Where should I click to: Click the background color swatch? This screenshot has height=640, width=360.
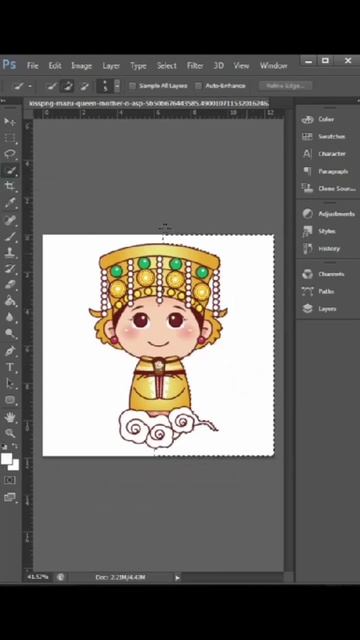15,466
